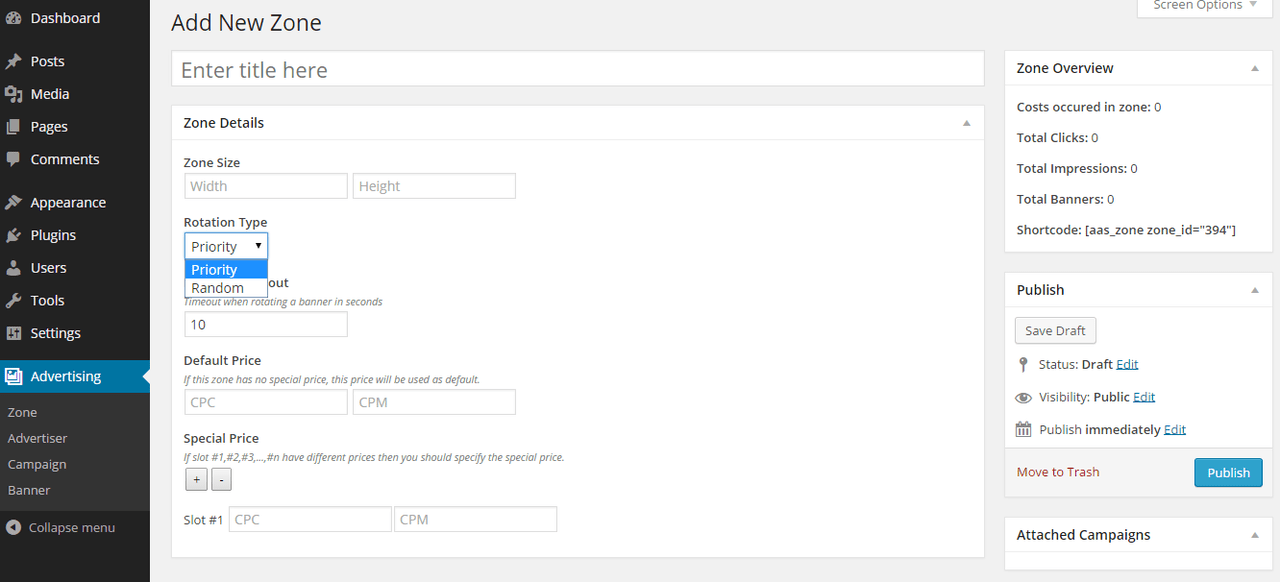1280x582 pixels.
Task: Click the Tools wrench icon
Action: point(13,300)
